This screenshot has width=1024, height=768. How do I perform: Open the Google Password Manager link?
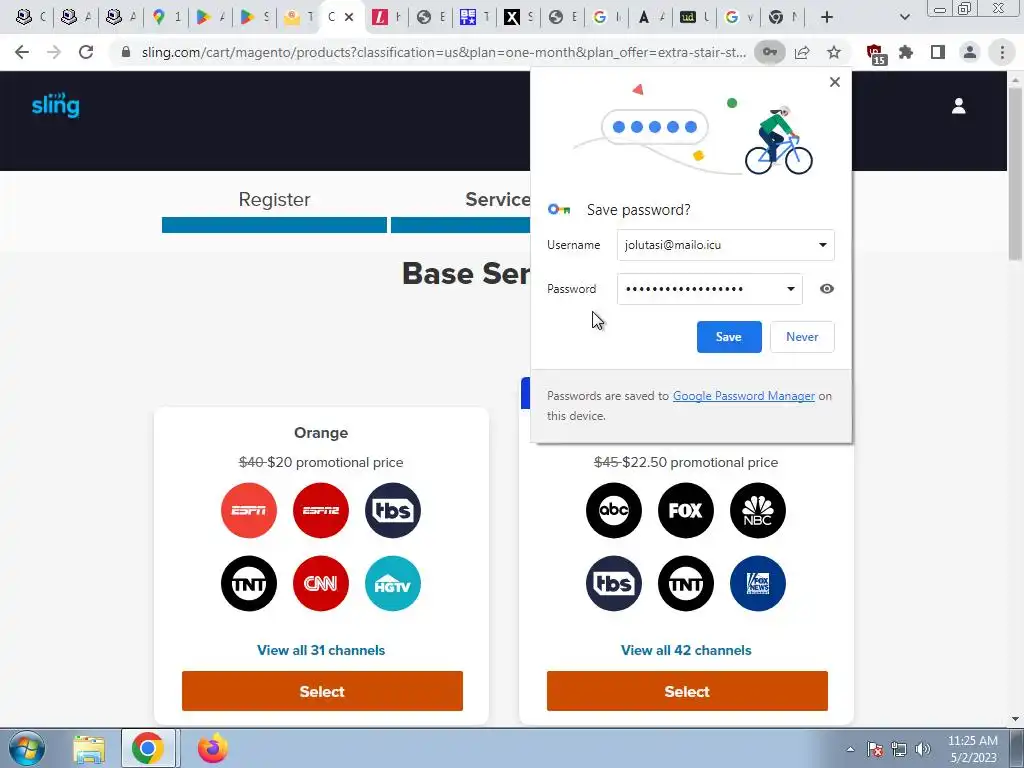tap(744, 396)
